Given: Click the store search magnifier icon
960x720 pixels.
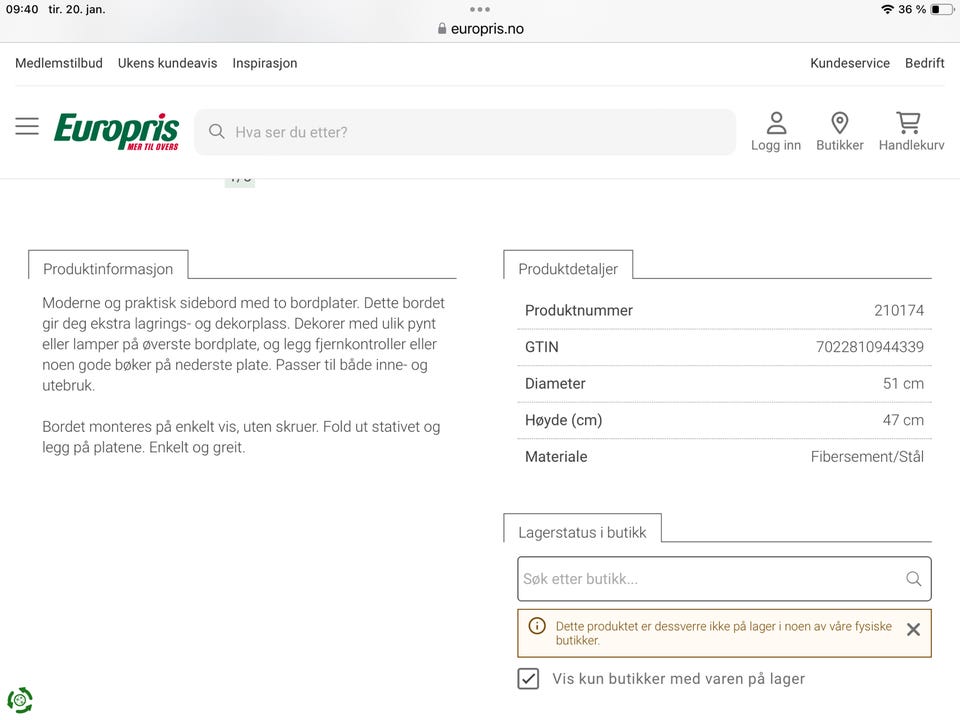Looking at the screenshot, I should (913, 579).
